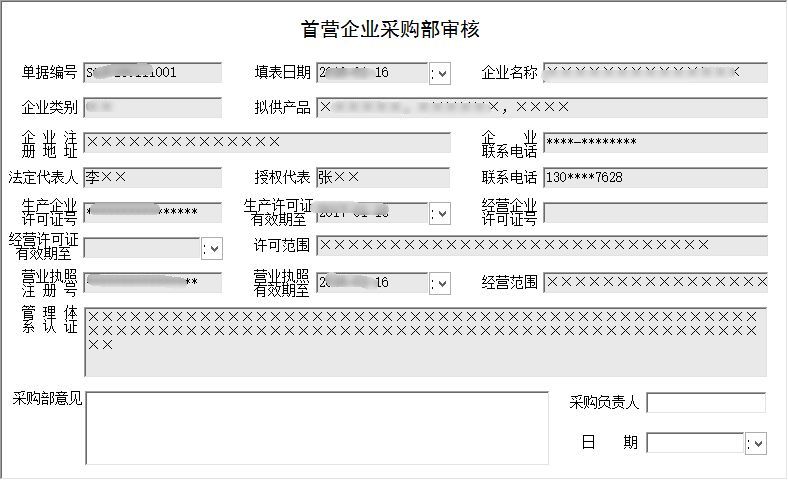Click the 拟供产品 input field
Viewport: 788px width, 480px height.
pyautogui.click(x=542, y=108)
